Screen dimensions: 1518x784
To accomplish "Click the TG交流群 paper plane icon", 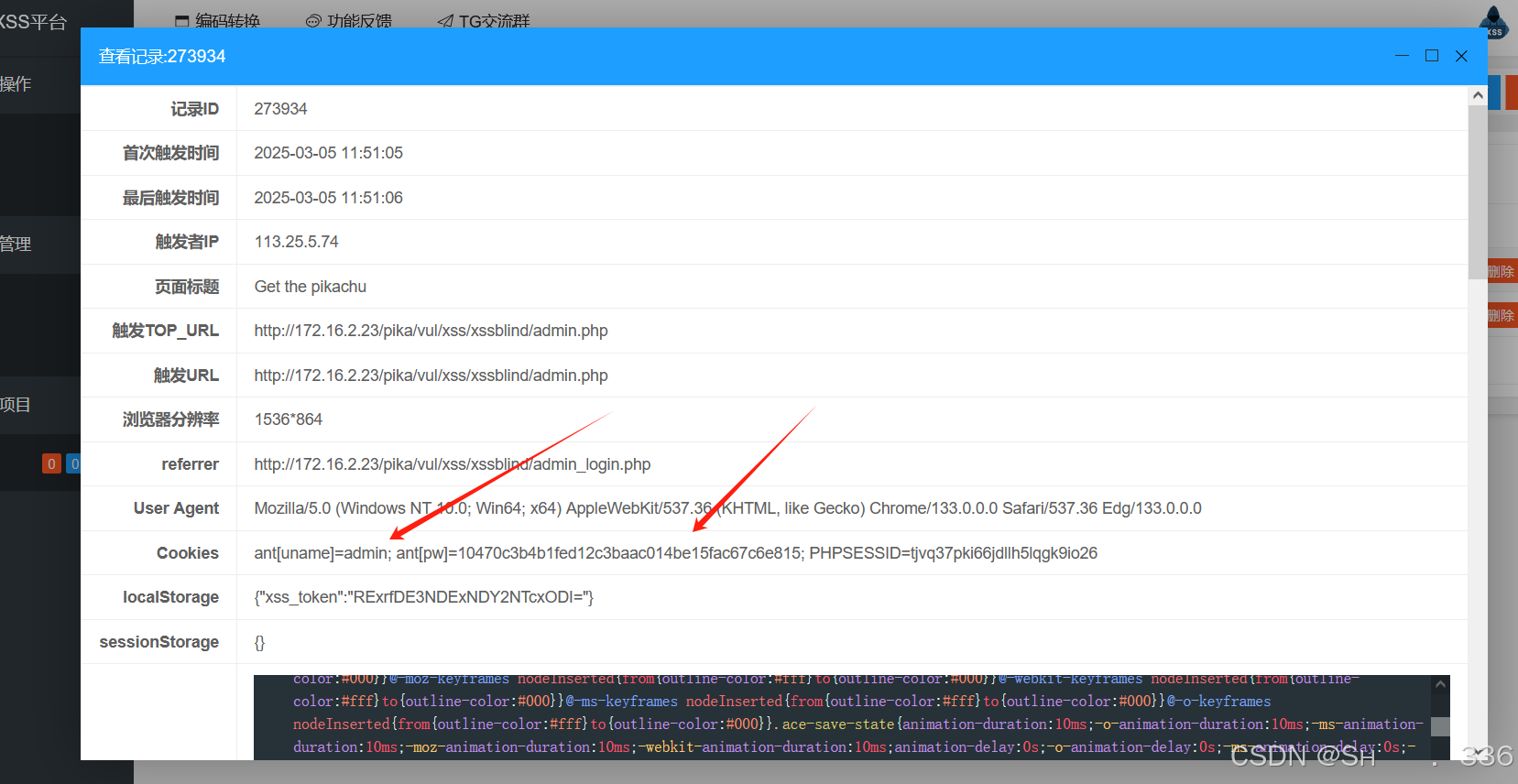I will click(445, 21).
